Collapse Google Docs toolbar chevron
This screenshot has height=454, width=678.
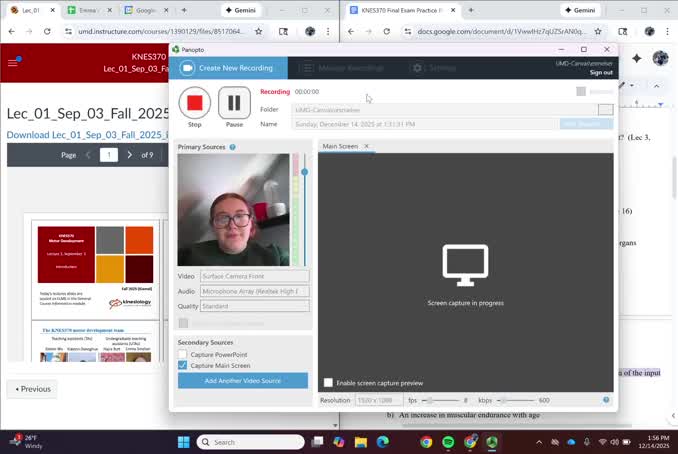(x=656, y=86)
